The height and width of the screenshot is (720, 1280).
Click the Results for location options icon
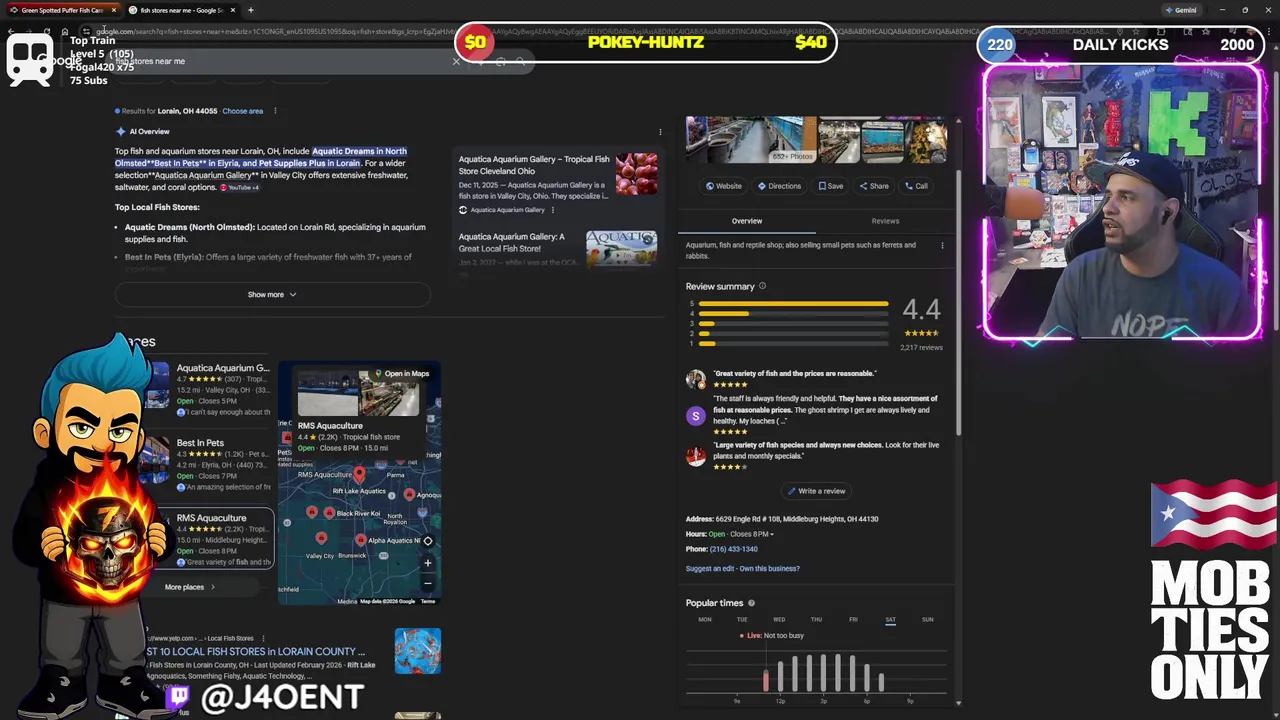click(x=275, y=111)
